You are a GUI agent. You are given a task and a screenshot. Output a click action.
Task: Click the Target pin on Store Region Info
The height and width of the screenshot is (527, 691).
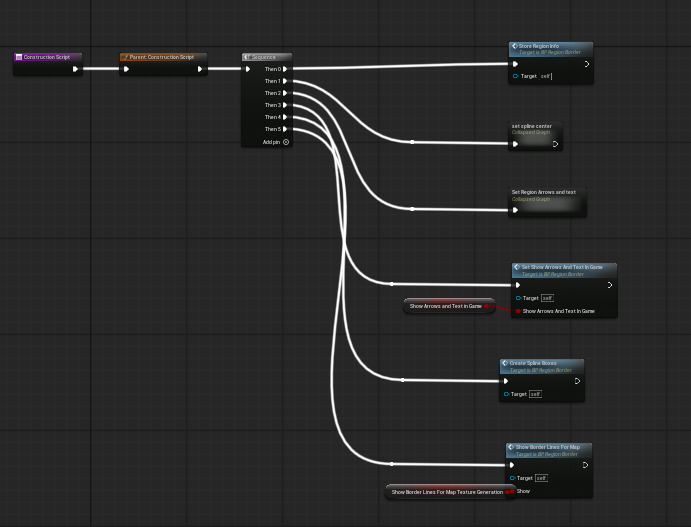click(516, 76)
